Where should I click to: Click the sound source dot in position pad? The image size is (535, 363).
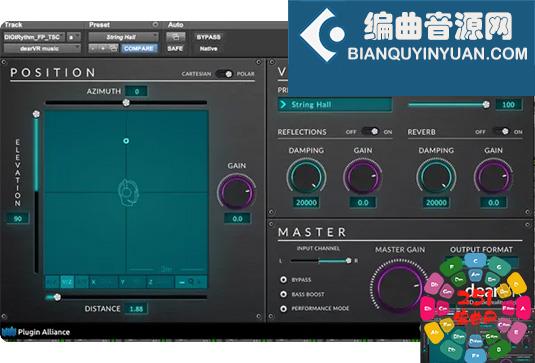tap(126, 141)
